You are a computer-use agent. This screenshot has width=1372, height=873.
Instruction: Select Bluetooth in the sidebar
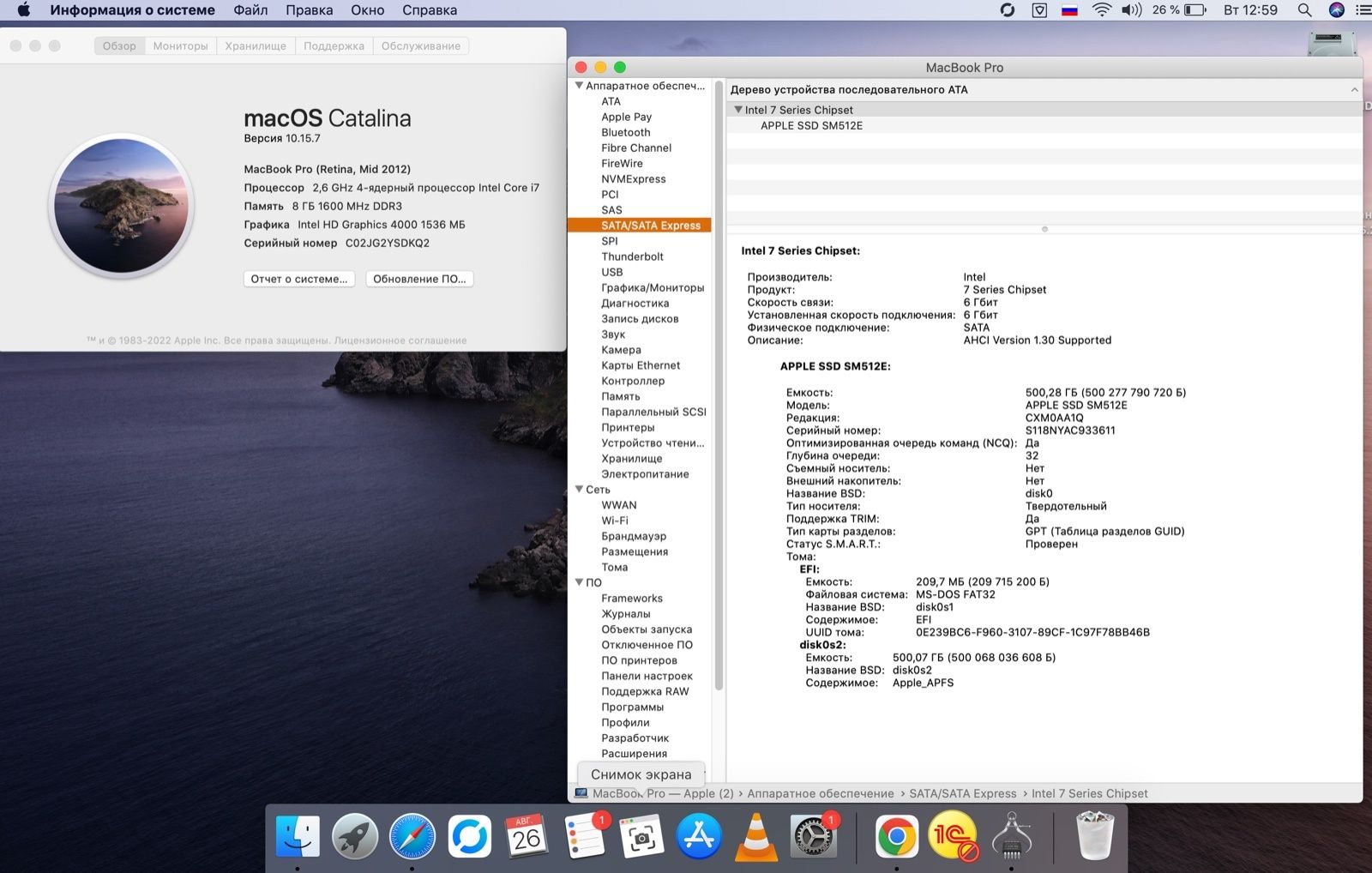coord(626,132)
